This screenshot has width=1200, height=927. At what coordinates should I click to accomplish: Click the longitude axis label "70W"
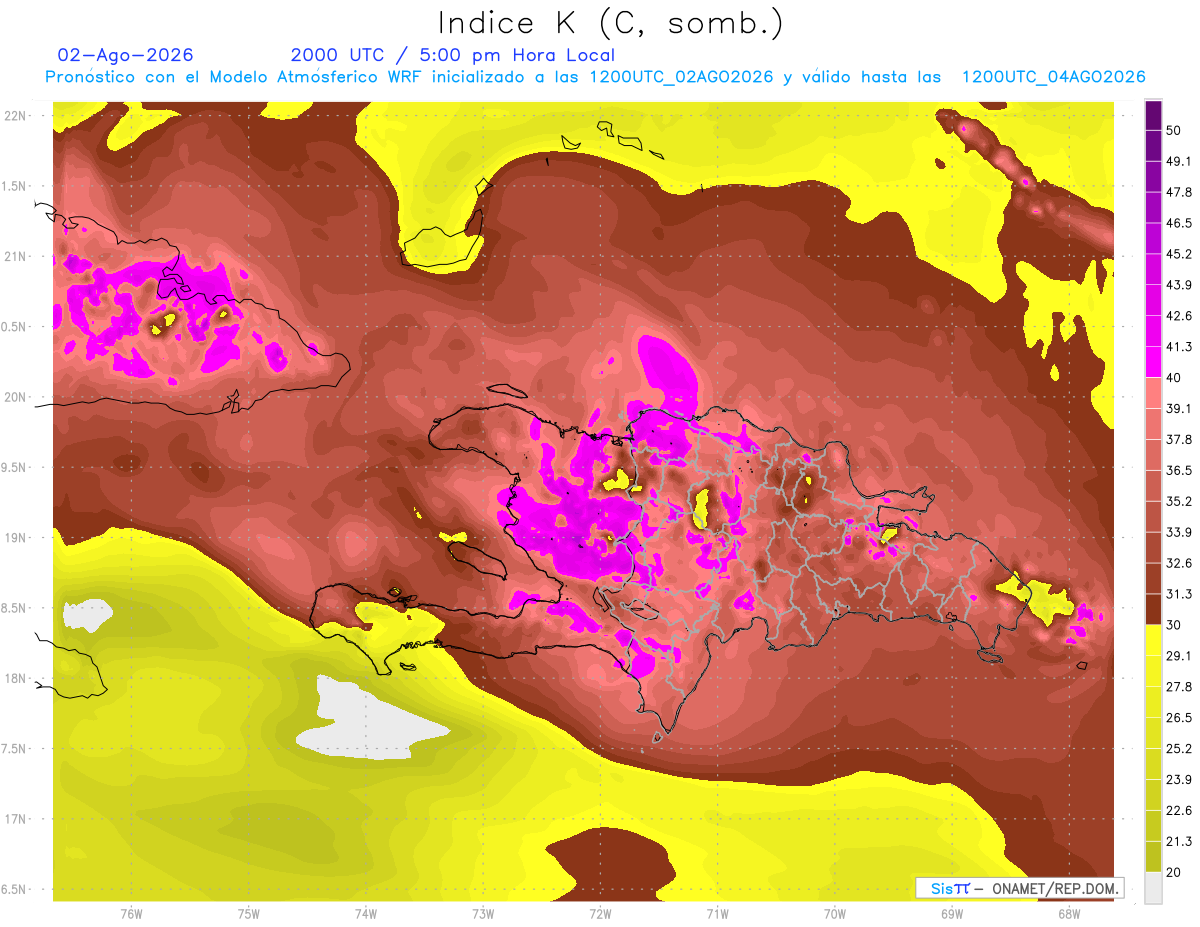834,914
